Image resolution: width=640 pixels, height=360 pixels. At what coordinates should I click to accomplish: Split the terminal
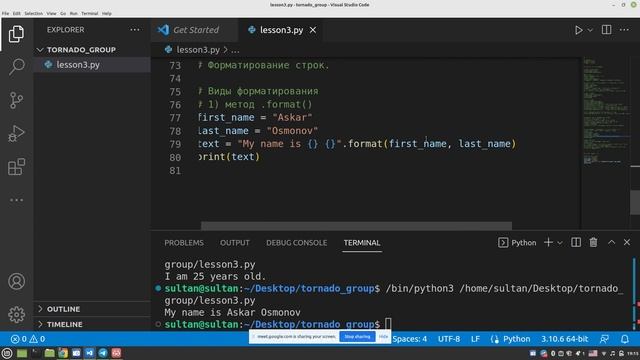(576, 242)
